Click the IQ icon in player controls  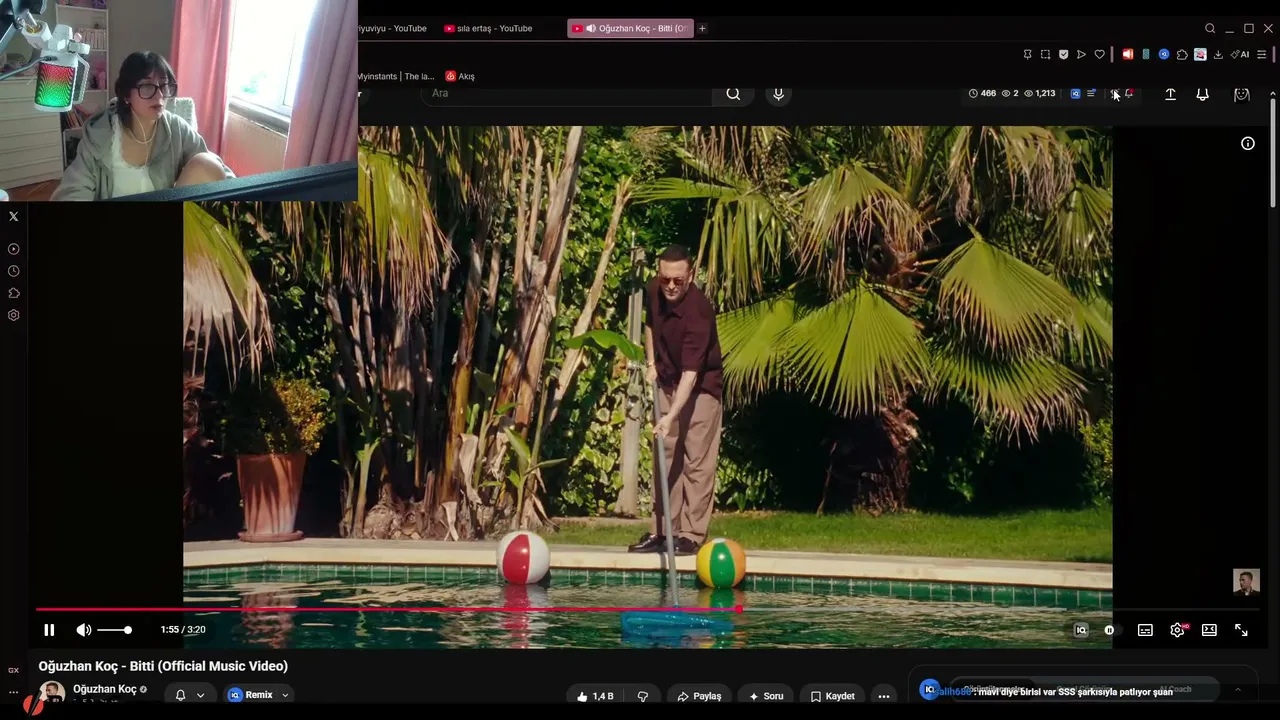pos(1081,630)
